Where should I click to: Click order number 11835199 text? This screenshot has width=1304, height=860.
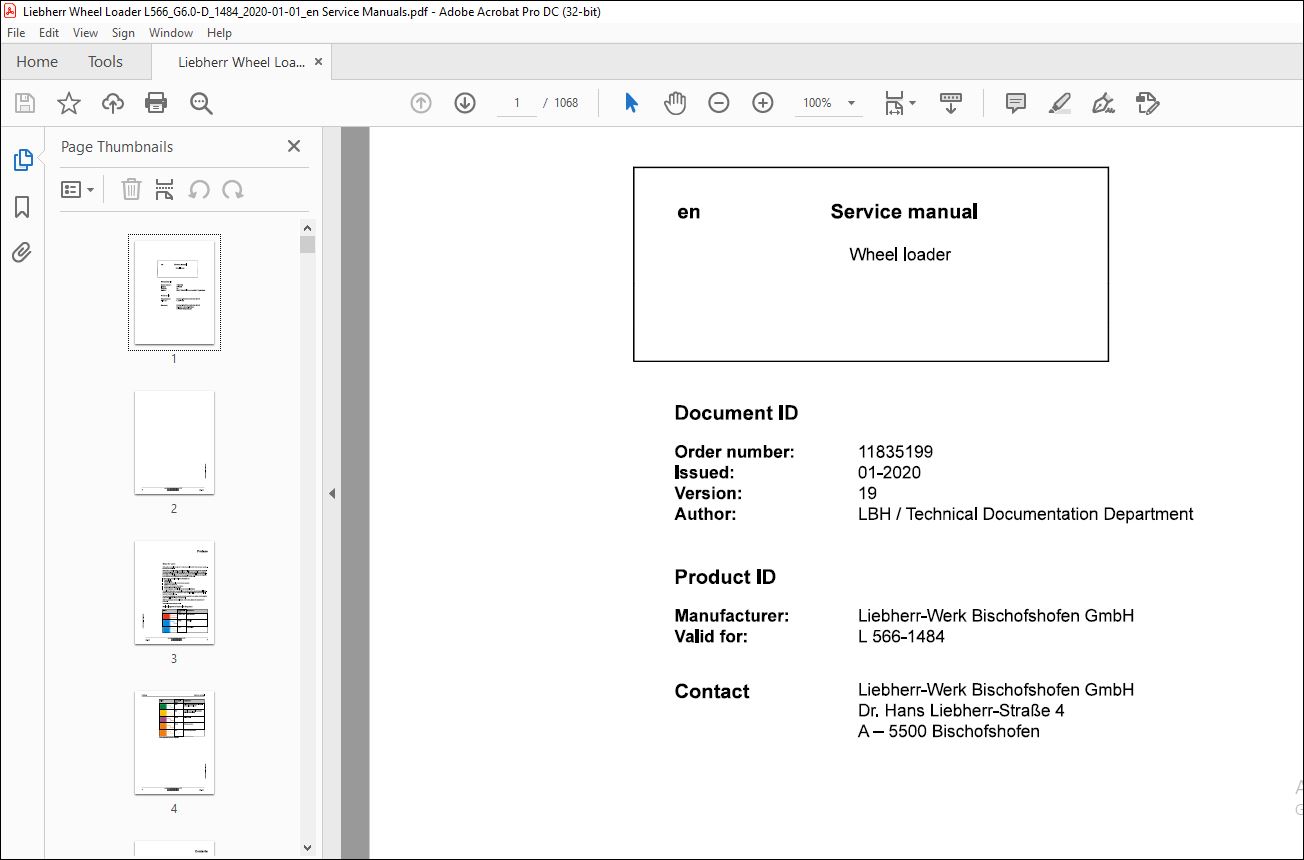point(895,452)
